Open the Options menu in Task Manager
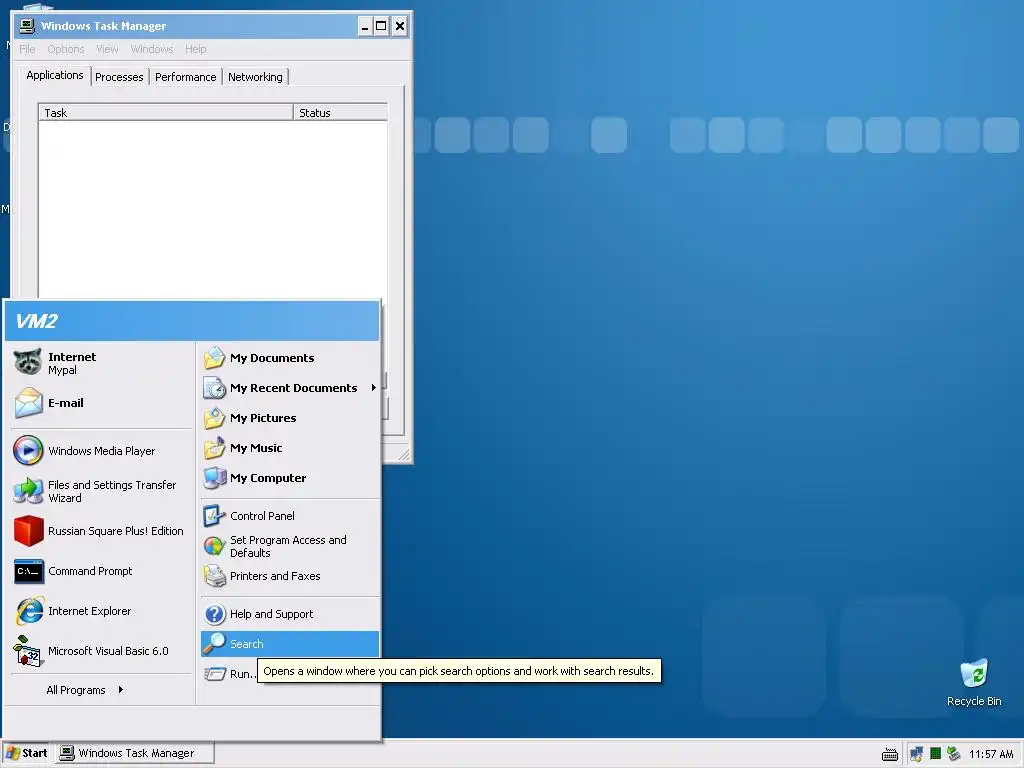Viewport: 1024px width, 768px height. 66,49
